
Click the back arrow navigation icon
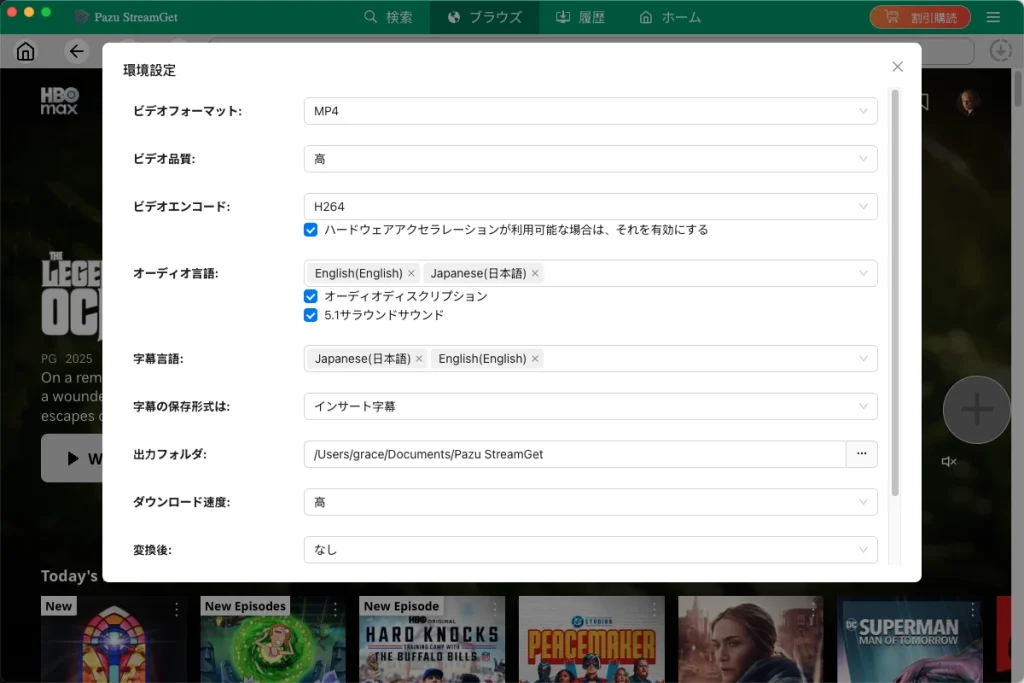[76, 51]
